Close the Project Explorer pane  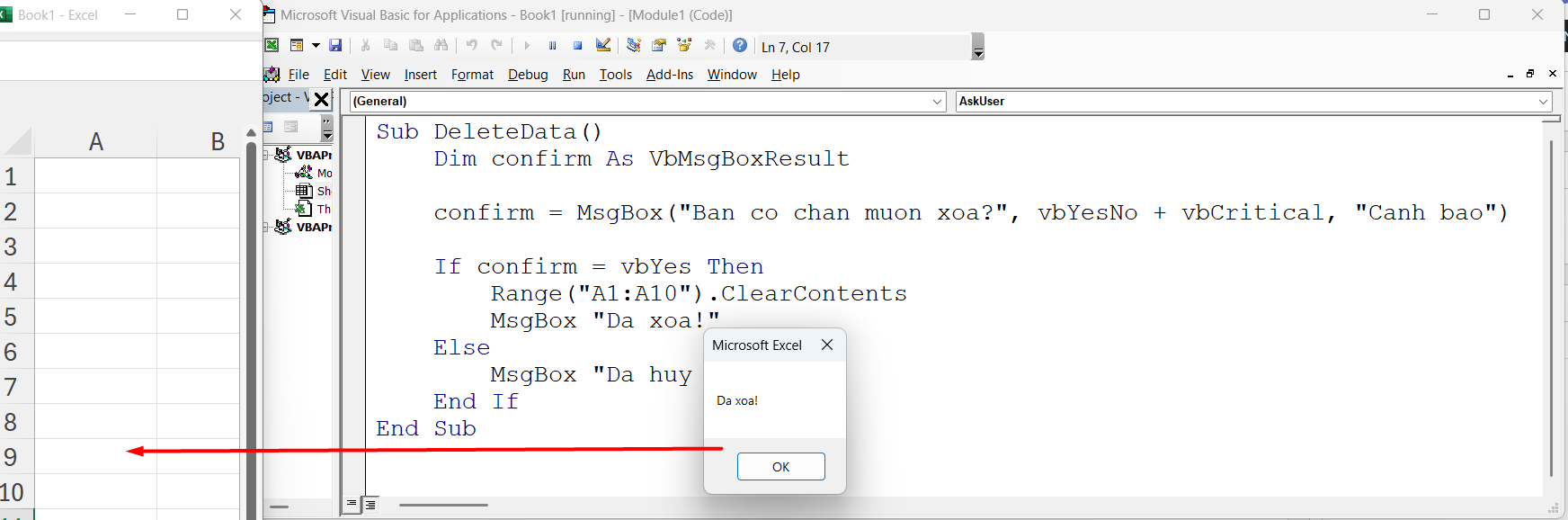[321, 99]
